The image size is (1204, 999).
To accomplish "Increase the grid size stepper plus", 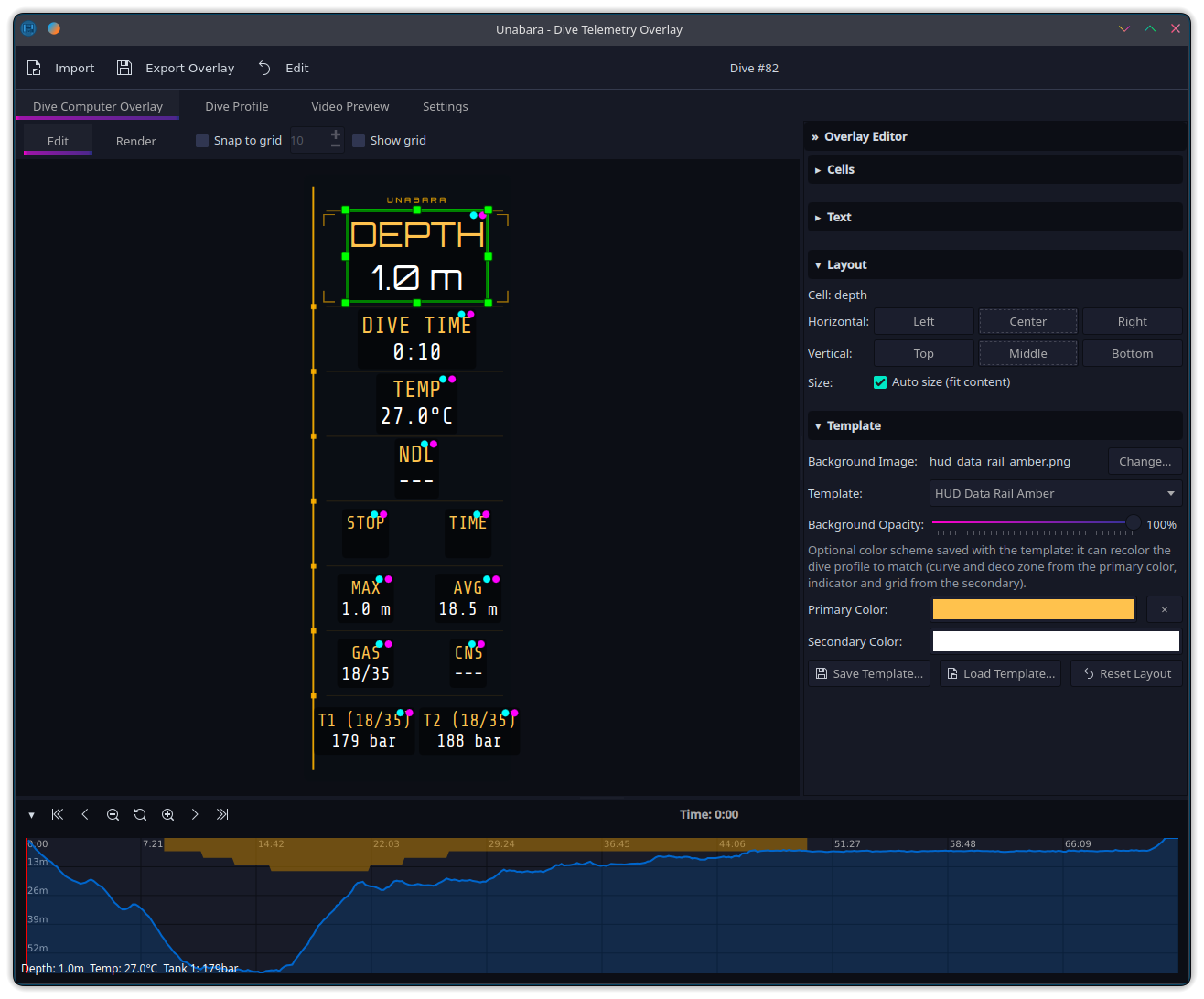I will click(x=336, y=134).
